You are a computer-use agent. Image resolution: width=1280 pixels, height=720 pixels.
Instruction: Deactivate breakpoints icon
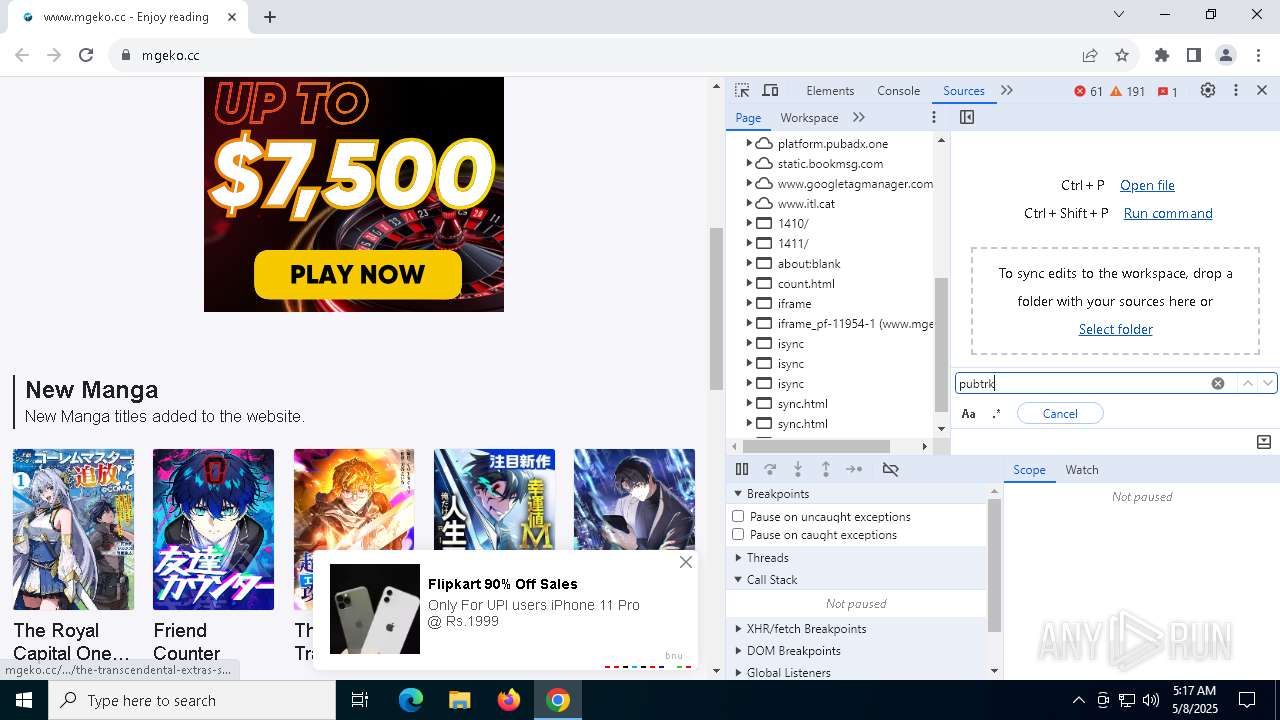point(890,469)
